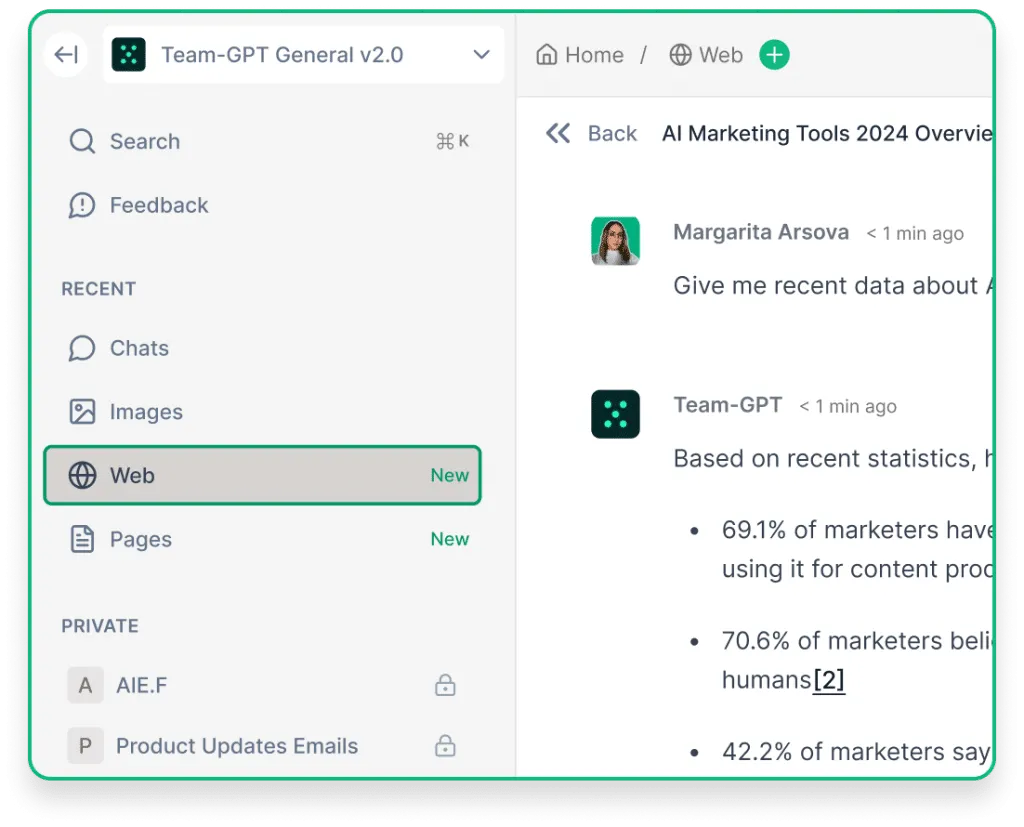Open the Product Updates Emails project
The image size is (1024, 827).
263,745
